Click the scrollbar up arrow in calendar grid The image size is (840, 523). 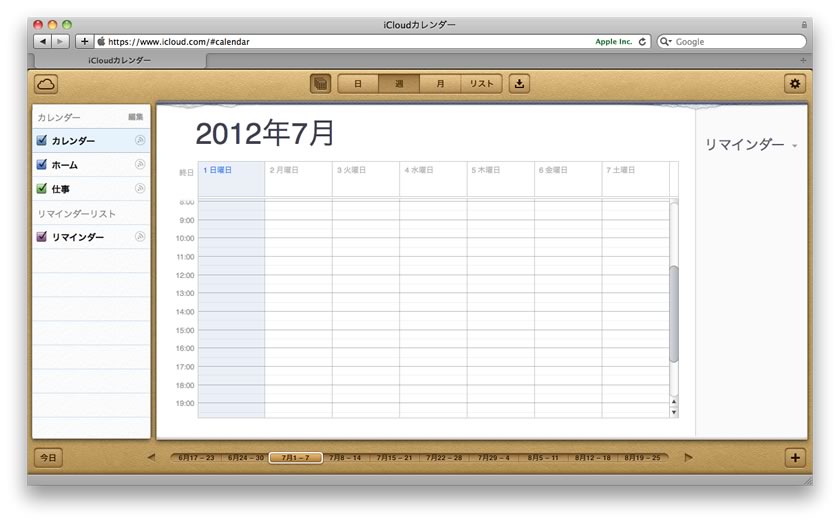[674, 401]
